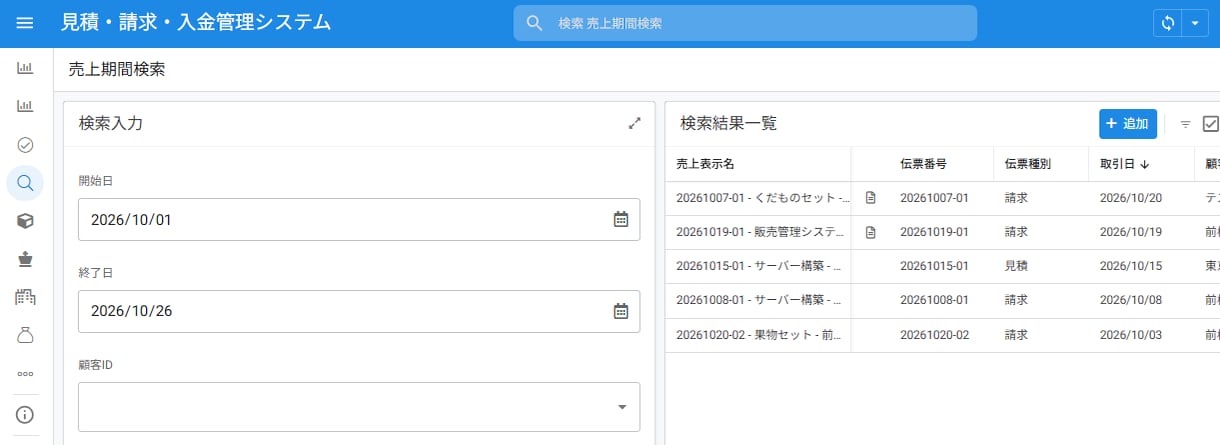Click the date cell 2026/10/15

coord(1130,266)
